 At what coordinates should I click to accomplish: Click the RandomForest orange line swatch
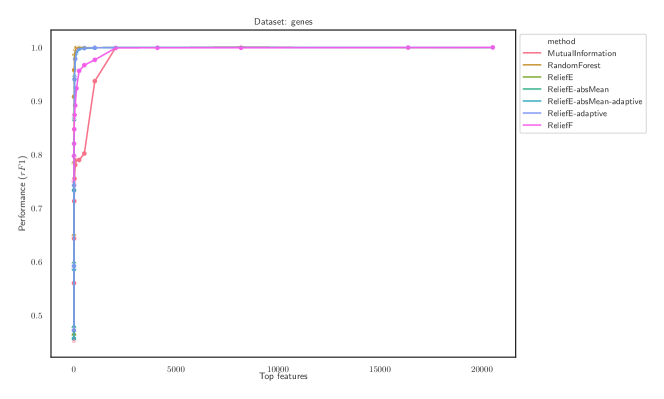pyautogui.click(x=532, y=65)
